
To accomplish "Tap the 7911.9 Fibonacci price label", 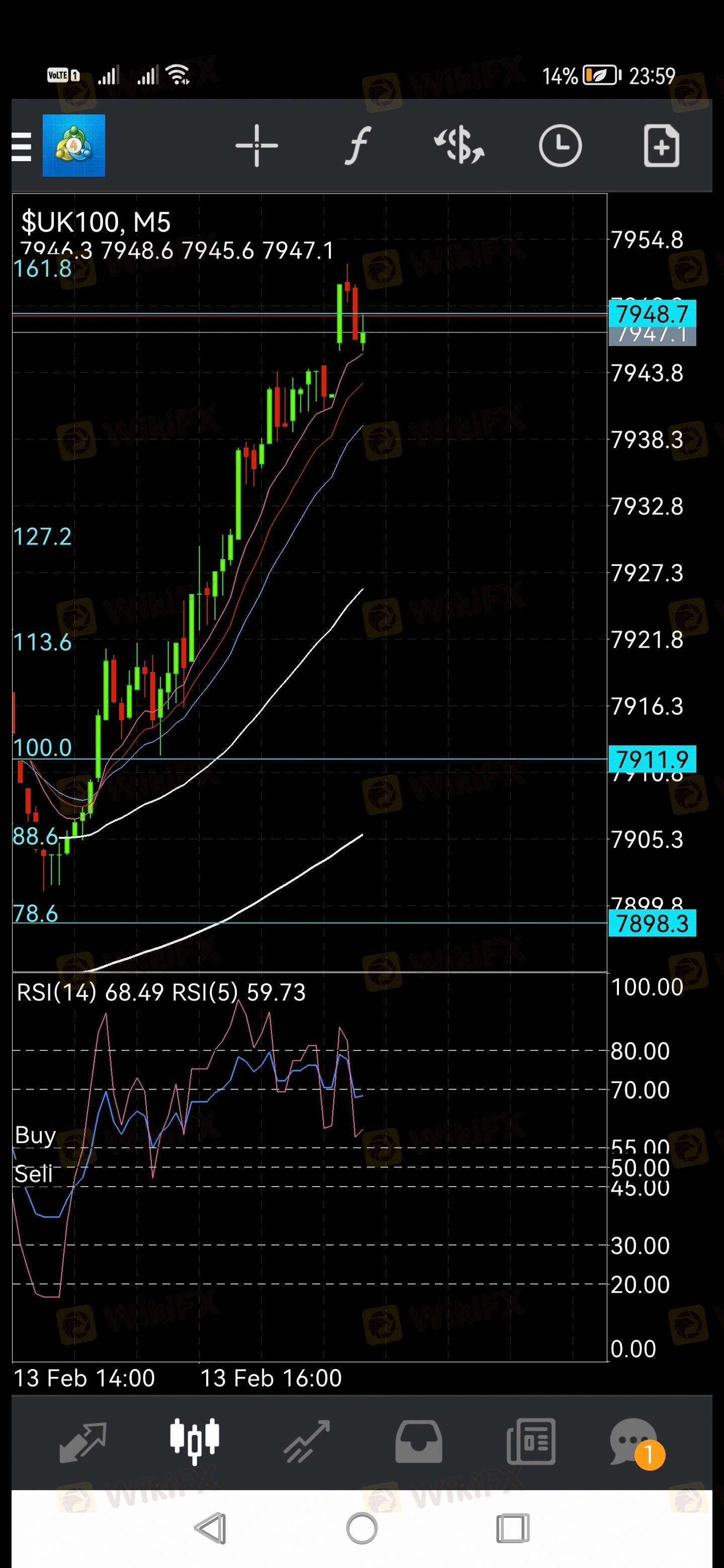I will point(652,759).
